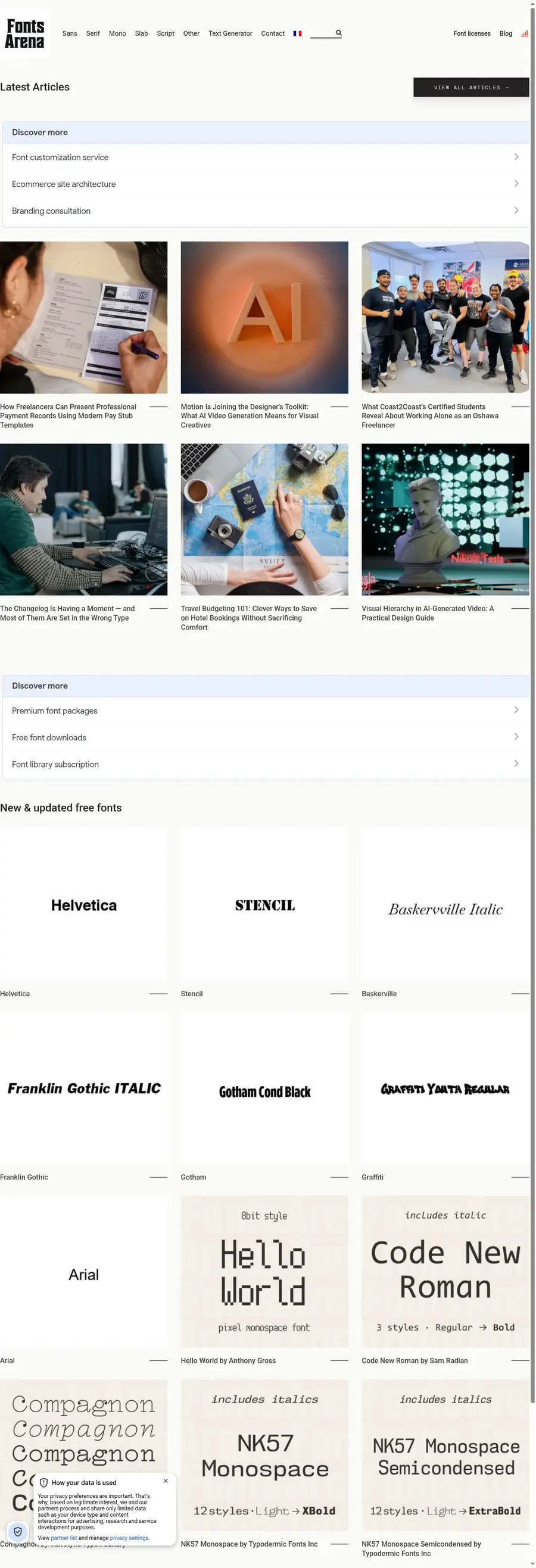The height and width of the screenshot is (1568, 536).
Task: Expand Branding consultation row
Action: (266, 211)
